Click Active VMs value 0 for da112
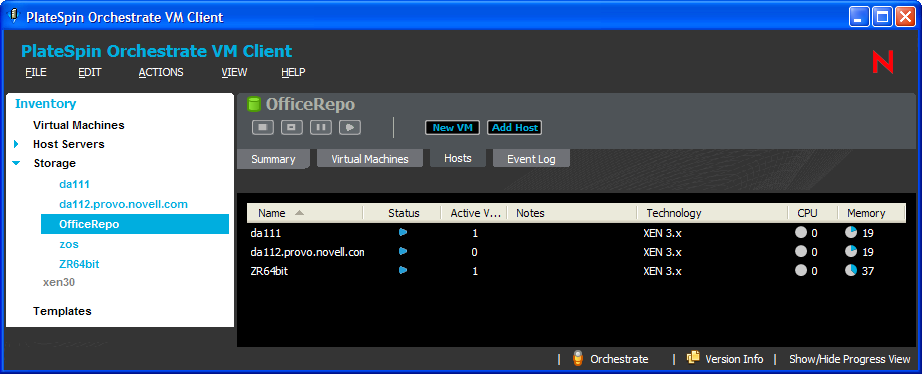Image resolution: width=922 pixels, height=374 pixels. 475,252
